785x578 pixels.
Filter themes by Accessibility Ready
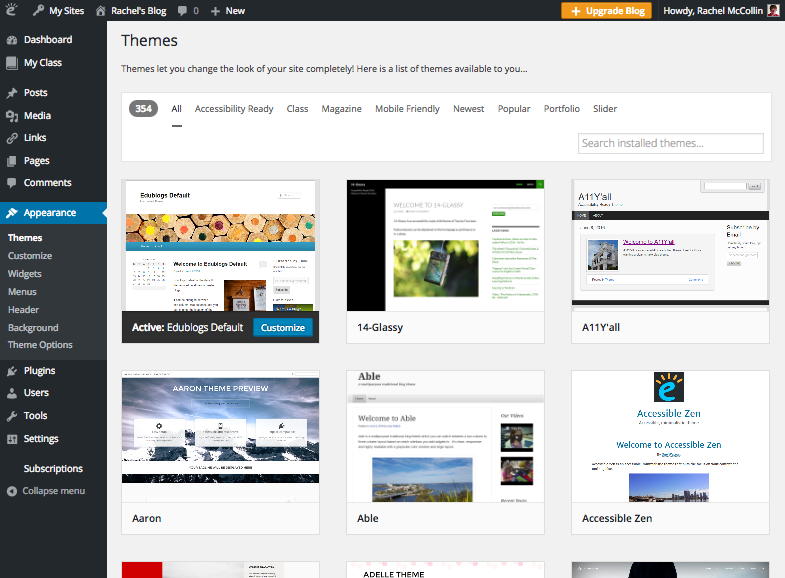pyautogui.click(x=234, y=109)
